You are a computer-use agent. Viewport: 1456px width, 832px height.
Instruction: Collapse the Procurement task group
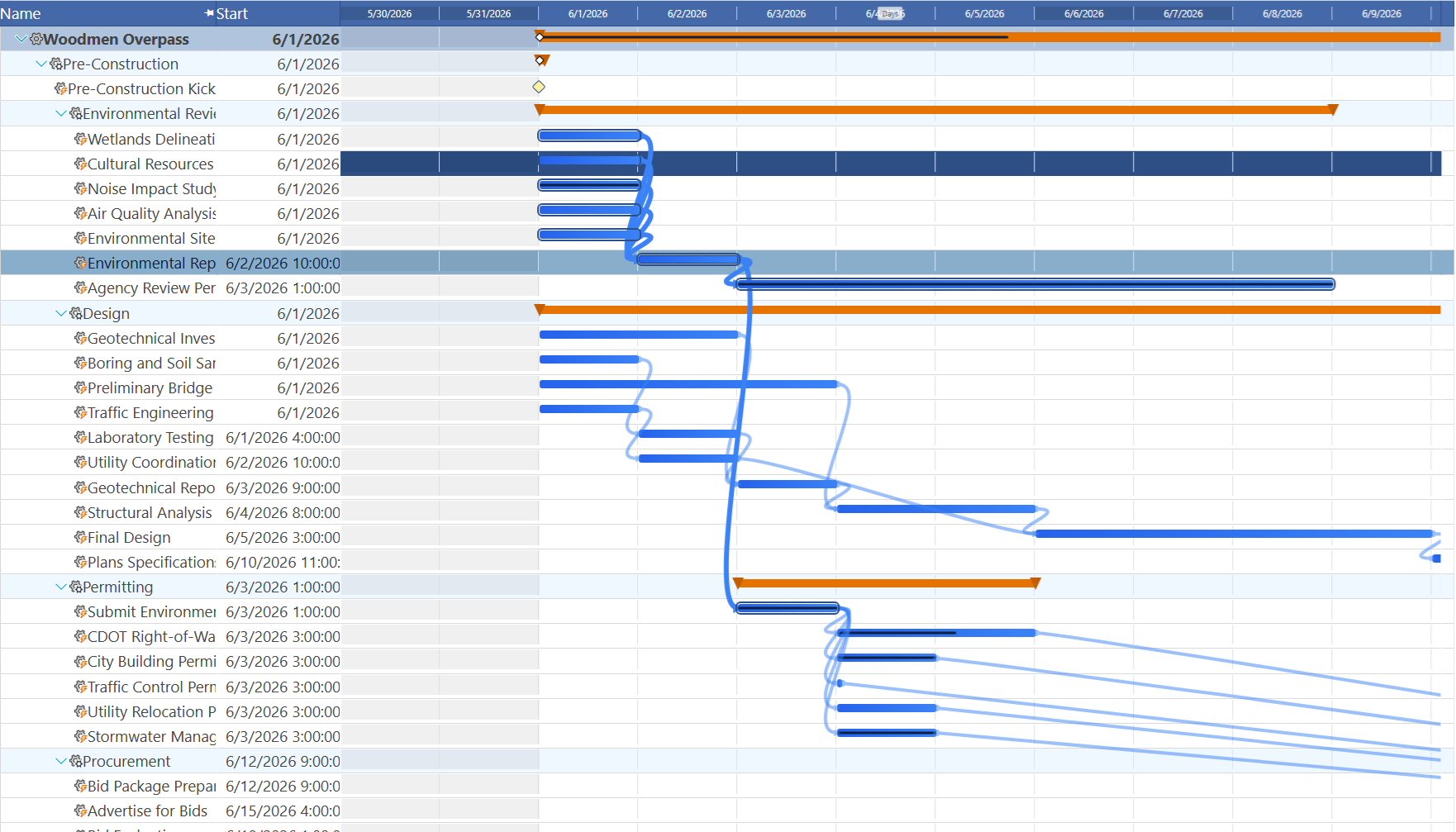(x=61, y=761)
